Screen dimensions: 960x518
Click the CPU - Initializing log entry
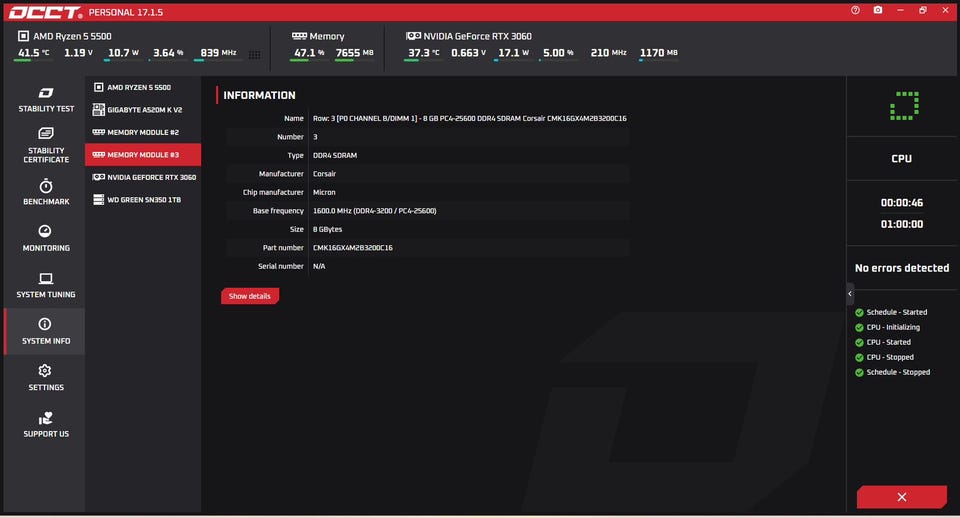point(888,327)
